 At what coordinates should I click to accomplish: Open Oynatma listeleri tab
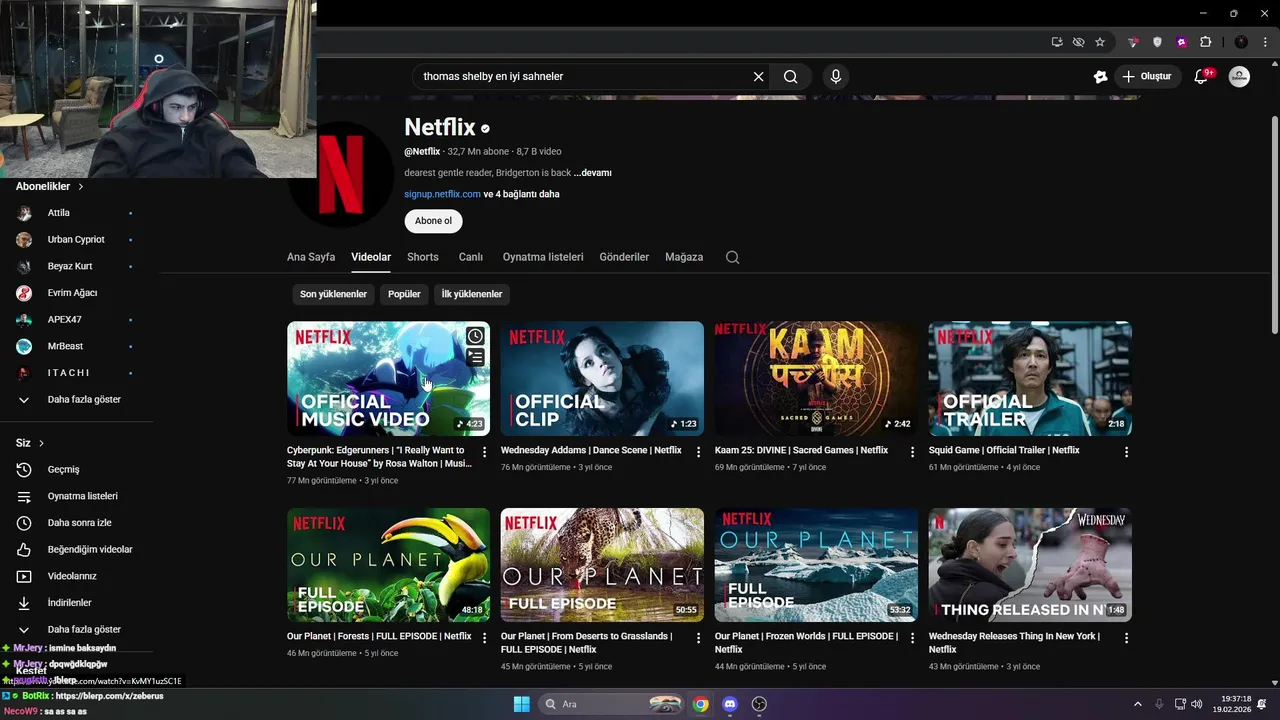(x=543, y=257)
